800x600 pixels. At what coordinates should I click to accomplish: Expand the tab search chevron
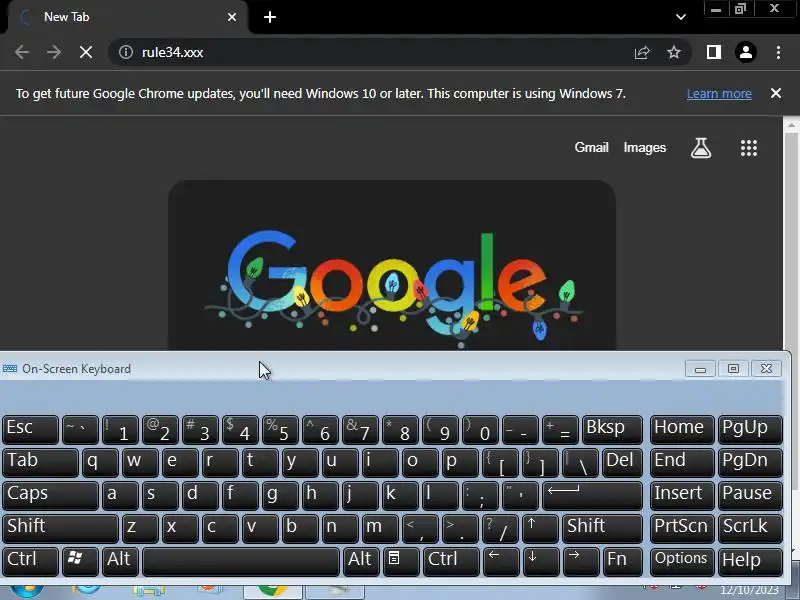tap(680, 17)
